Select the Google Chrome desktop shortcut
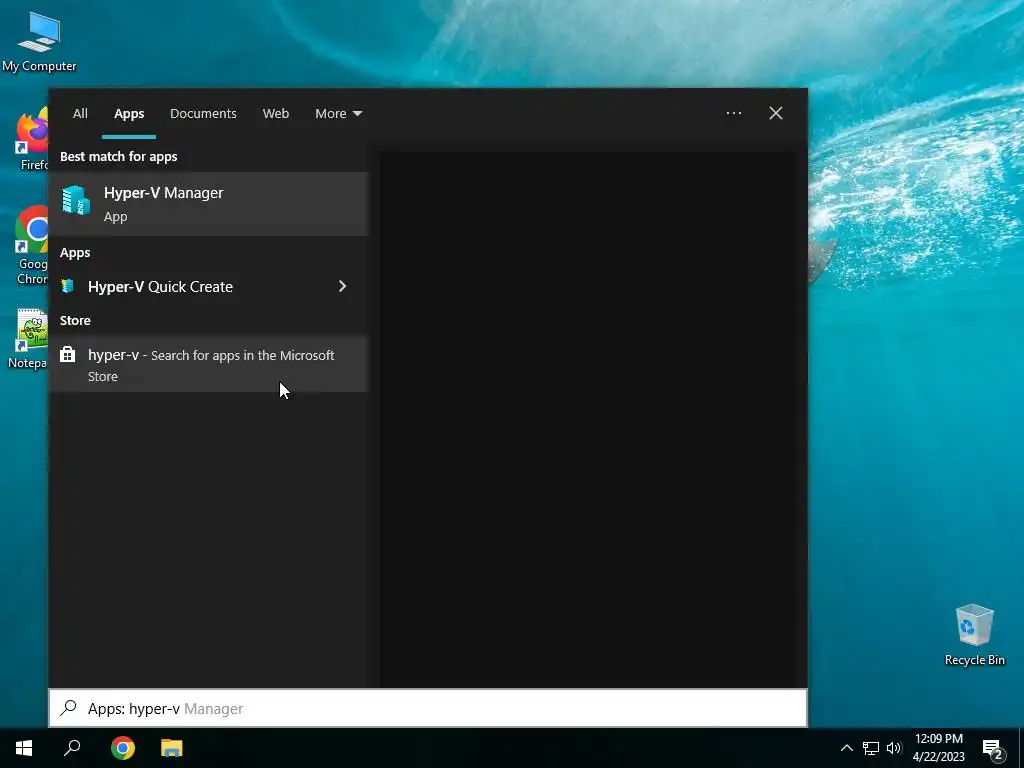 tap(31, 246)
